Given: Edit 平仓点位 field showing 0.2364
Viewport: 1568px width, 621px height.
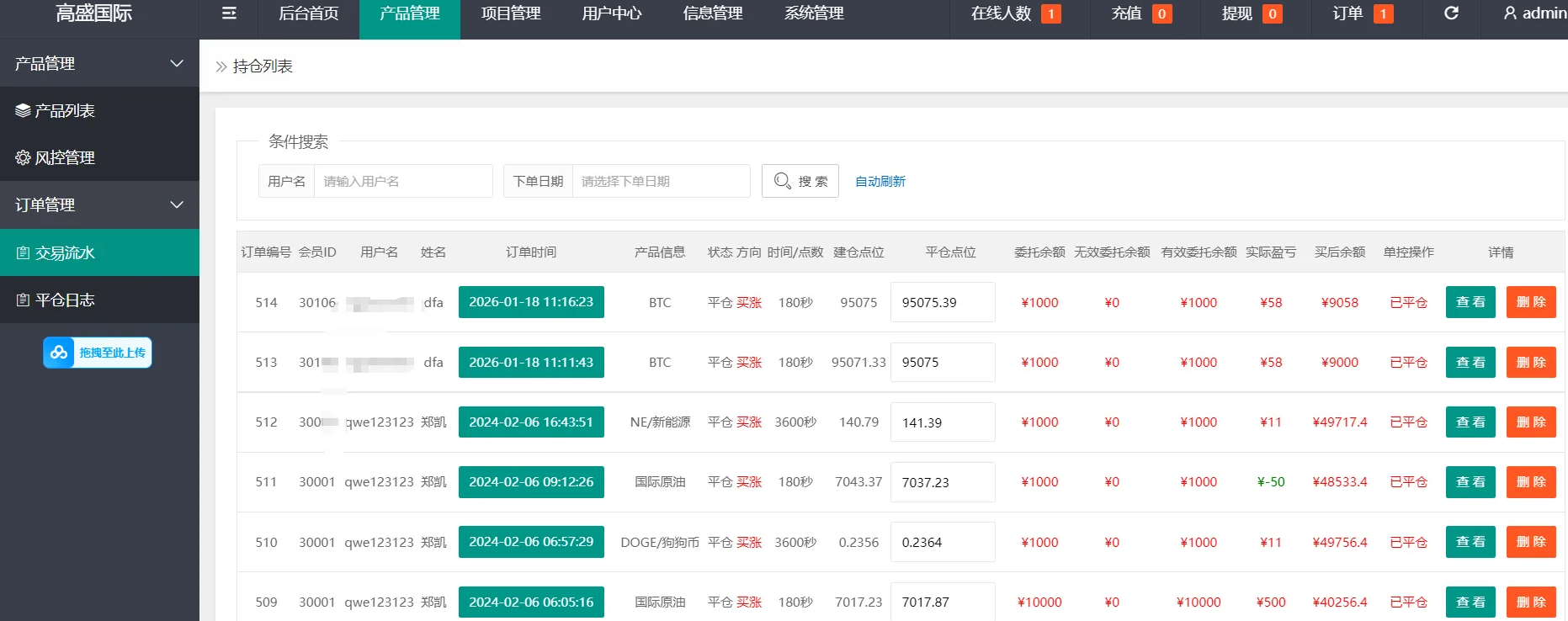Looking at the screenshot, I should coord(943,542).
